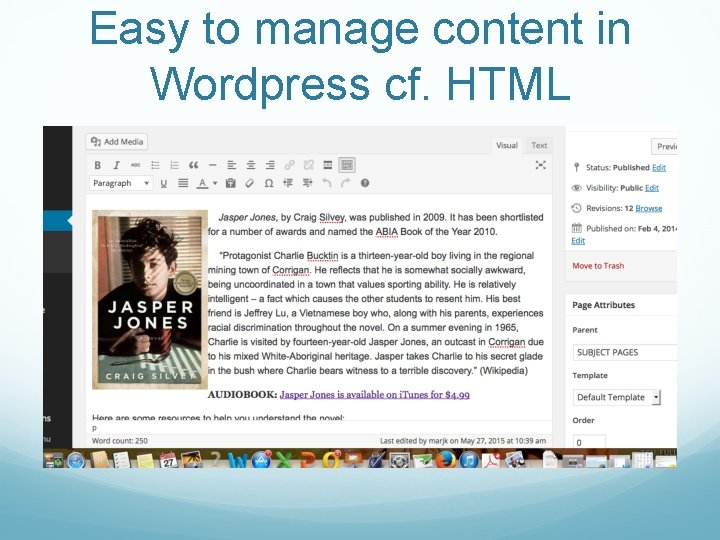Align text center
720x540 pixels.
[251, 165]
